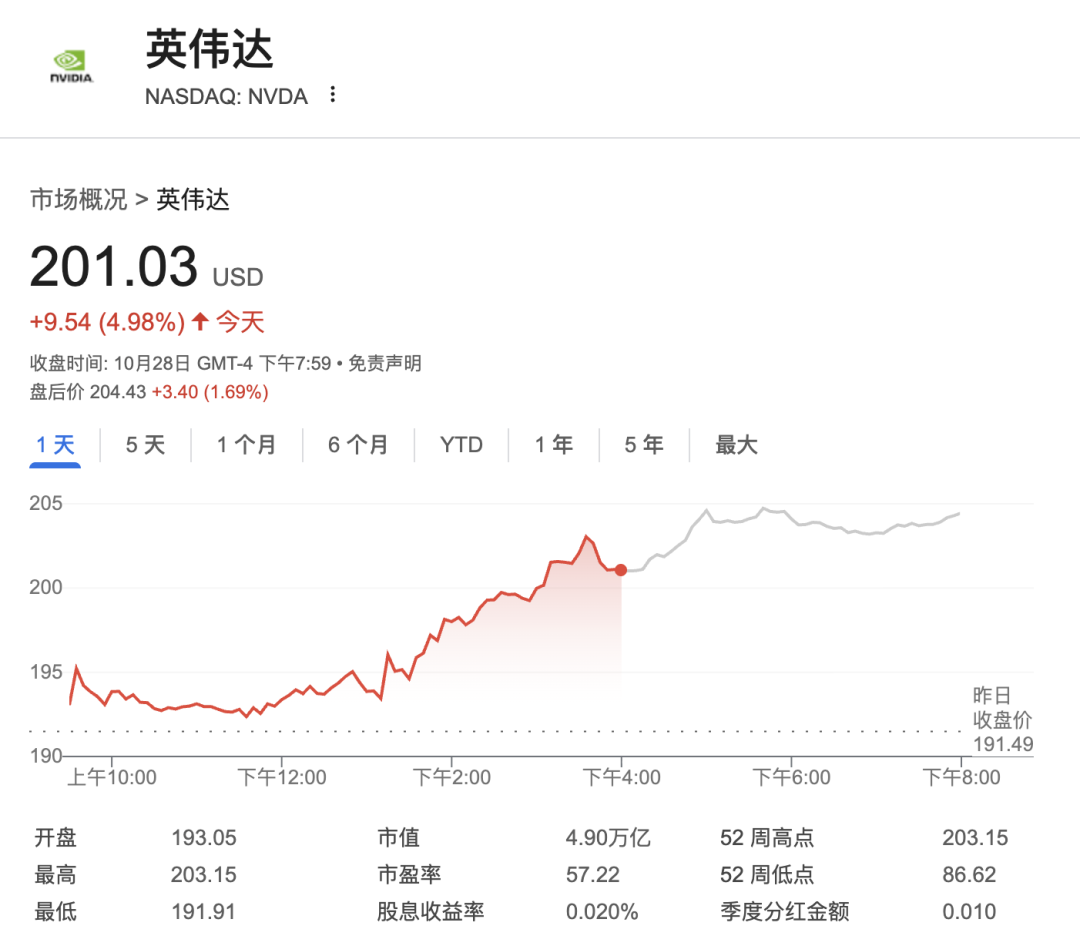The height and width of the screenshot is (946, 1080).
Task: Select the YTD chart range
Action: point(460,444)
